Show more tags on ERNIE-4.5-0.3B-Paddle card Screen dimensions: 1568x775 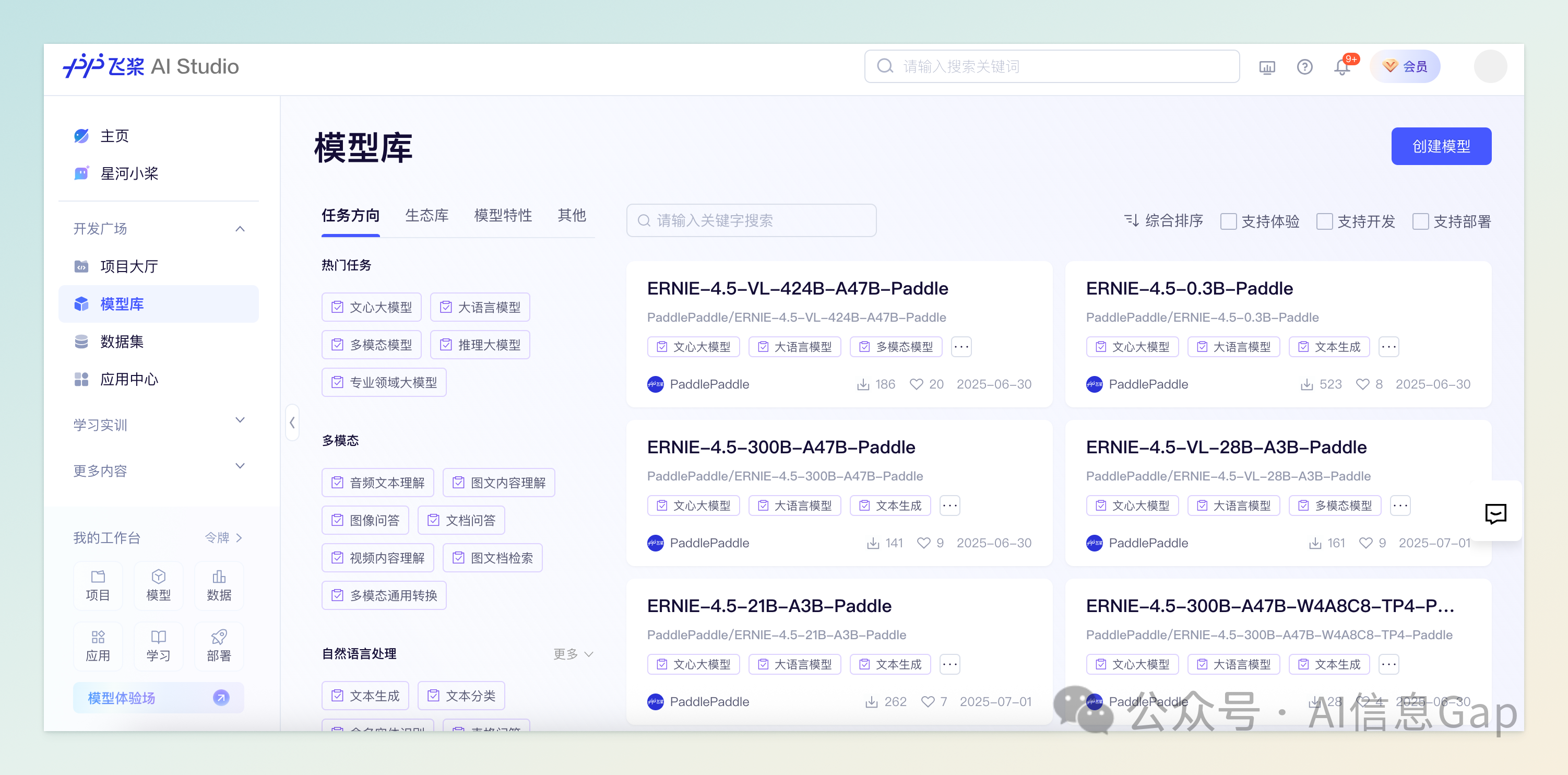pyautogui.click(x=1388, y=346)
